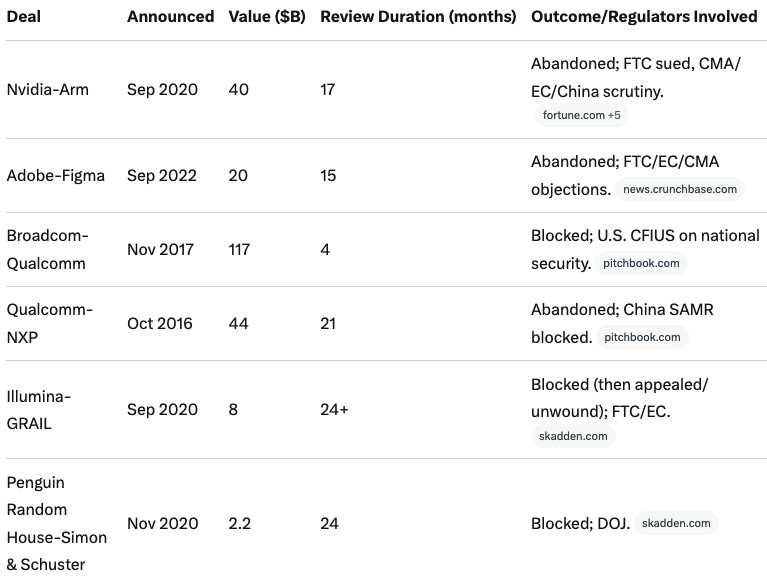Click the Oct 2016 announced date

coord(160,324)
